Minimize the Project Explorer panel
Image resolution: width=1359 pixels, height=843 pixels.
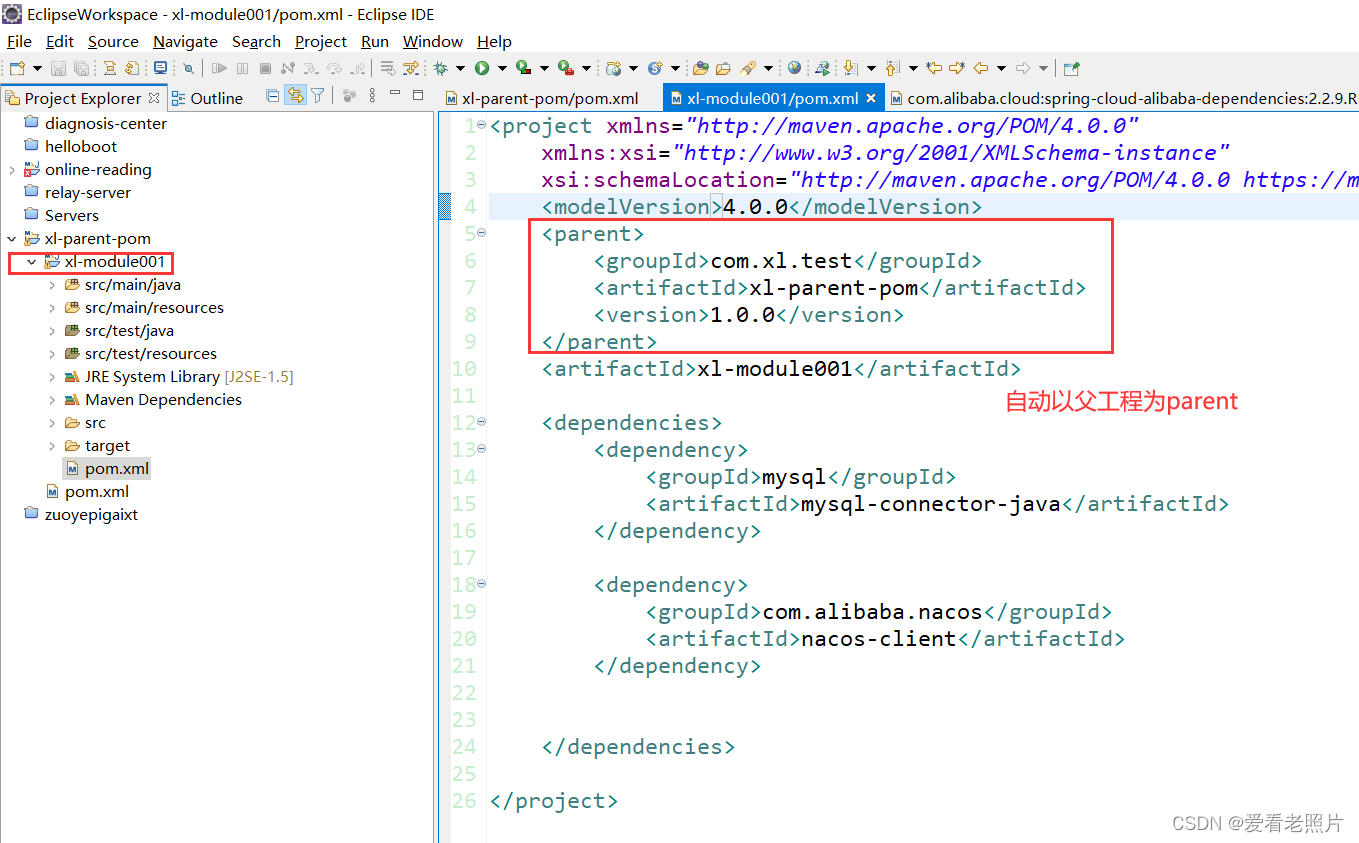[395, 93]
